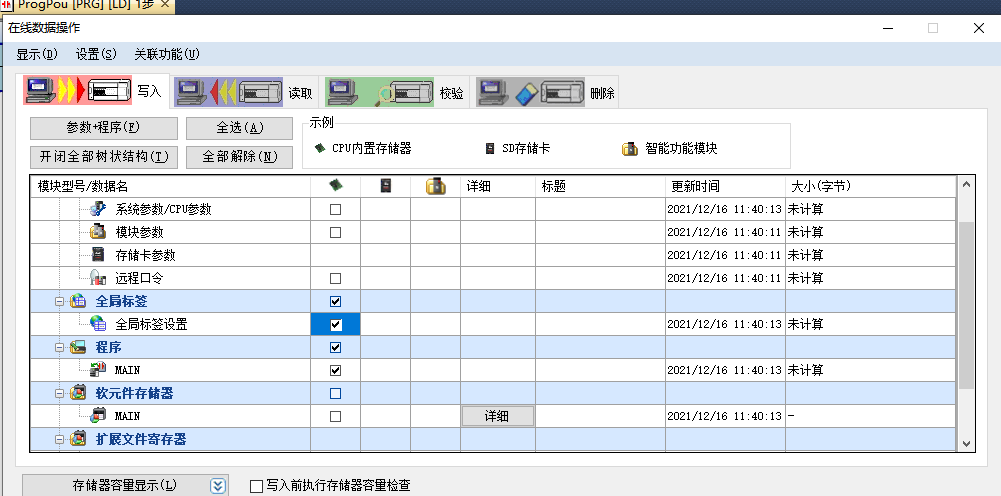Click the 更新时间 column header
The image size is (1001, 496).
[725, 186]
